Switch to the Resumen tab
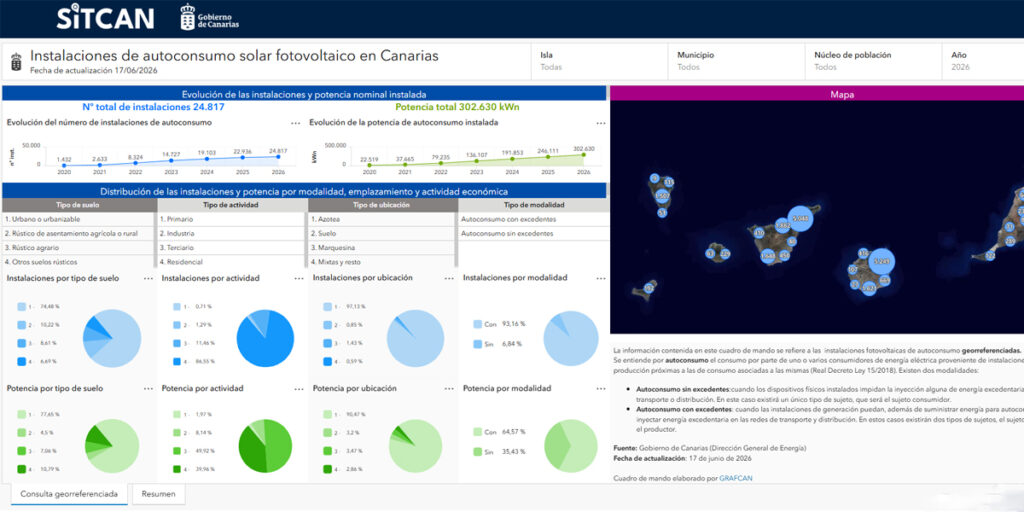 tap(159, 494)
